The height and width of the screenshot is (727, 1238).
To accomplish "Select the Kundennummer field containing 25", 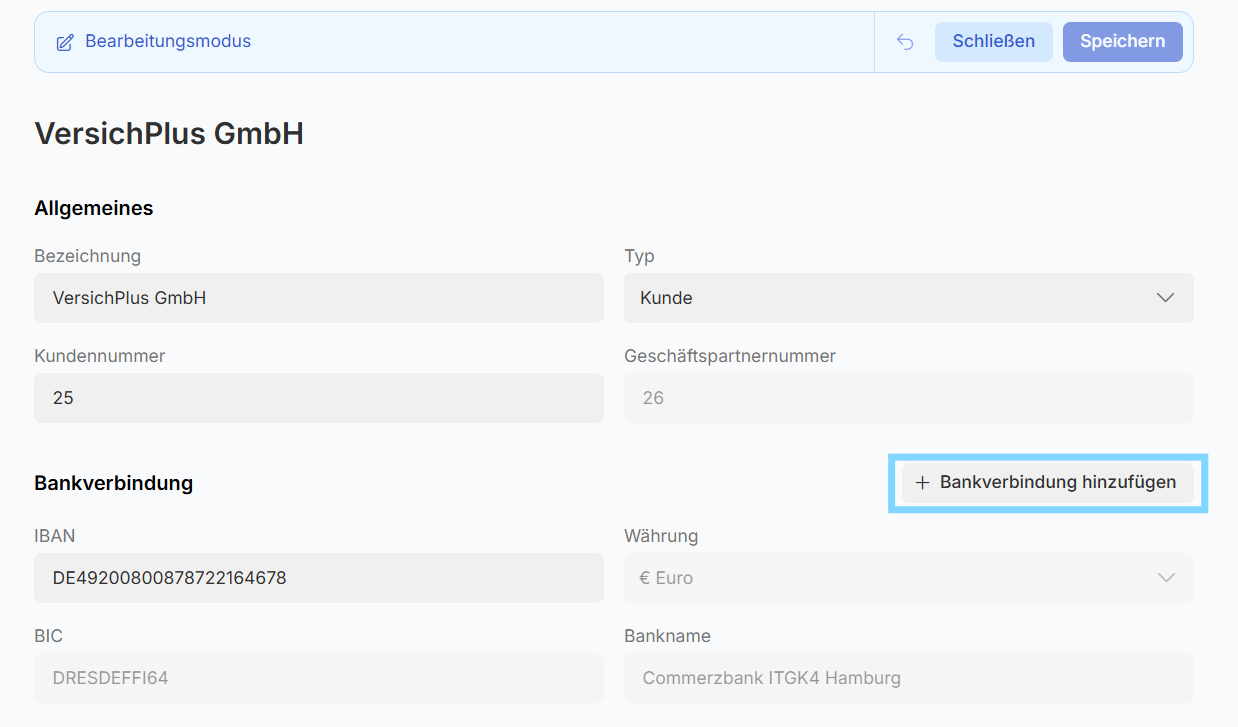I will pyautogui.click(x=318, y=398).
